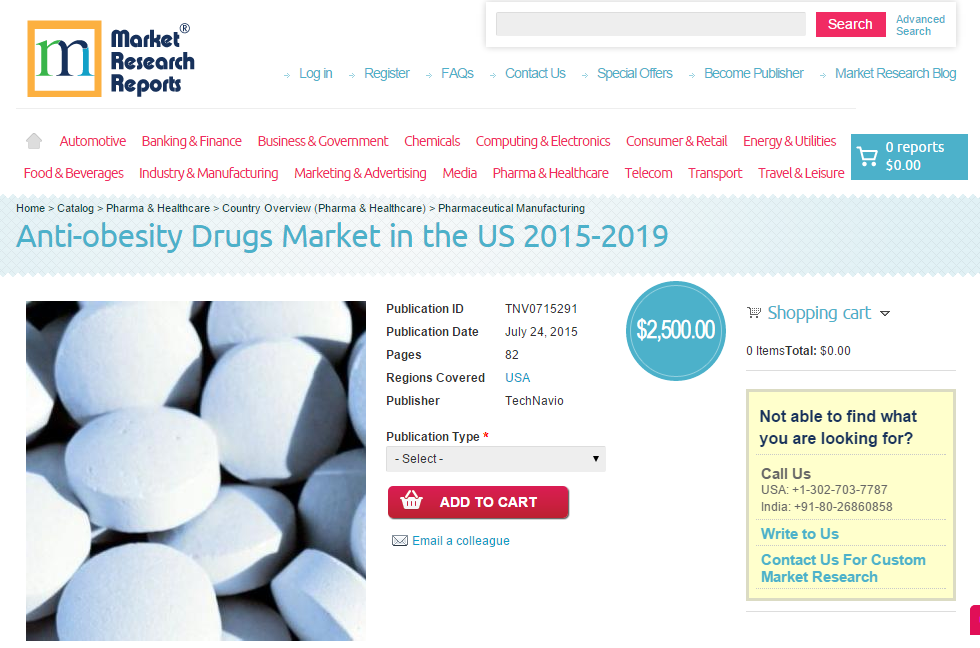Open the Pharma & Healthcare category
Screen dimensions: 980x648
pos(550,173)
